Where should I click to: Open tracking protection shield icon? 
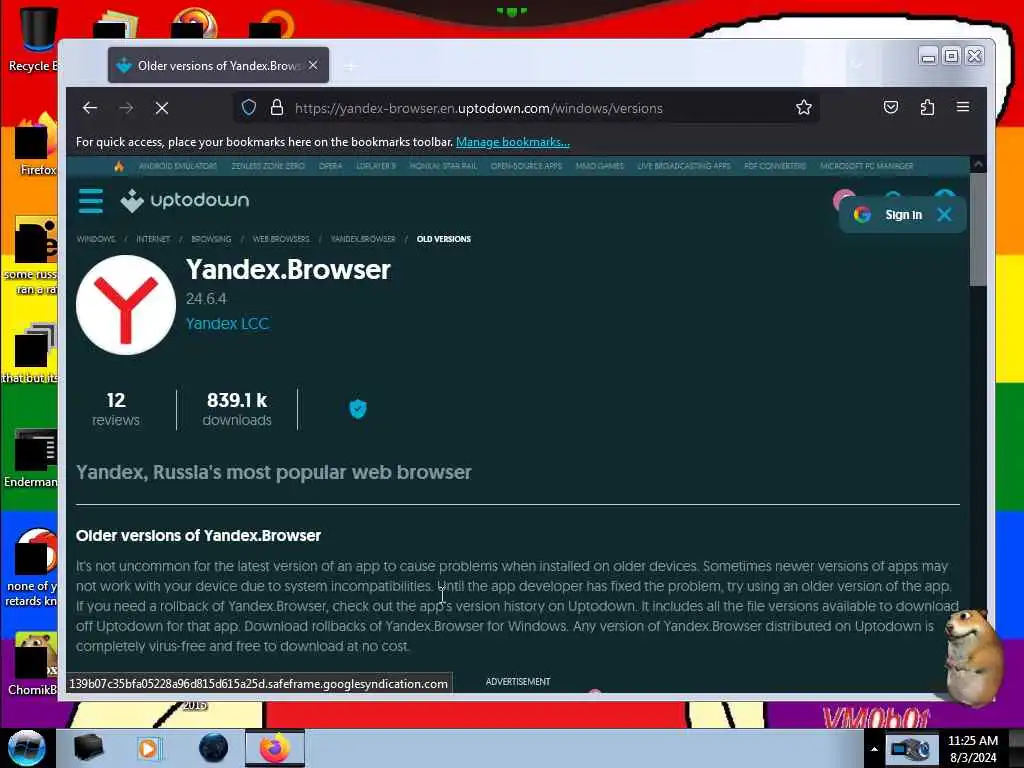tap(249, 108)
